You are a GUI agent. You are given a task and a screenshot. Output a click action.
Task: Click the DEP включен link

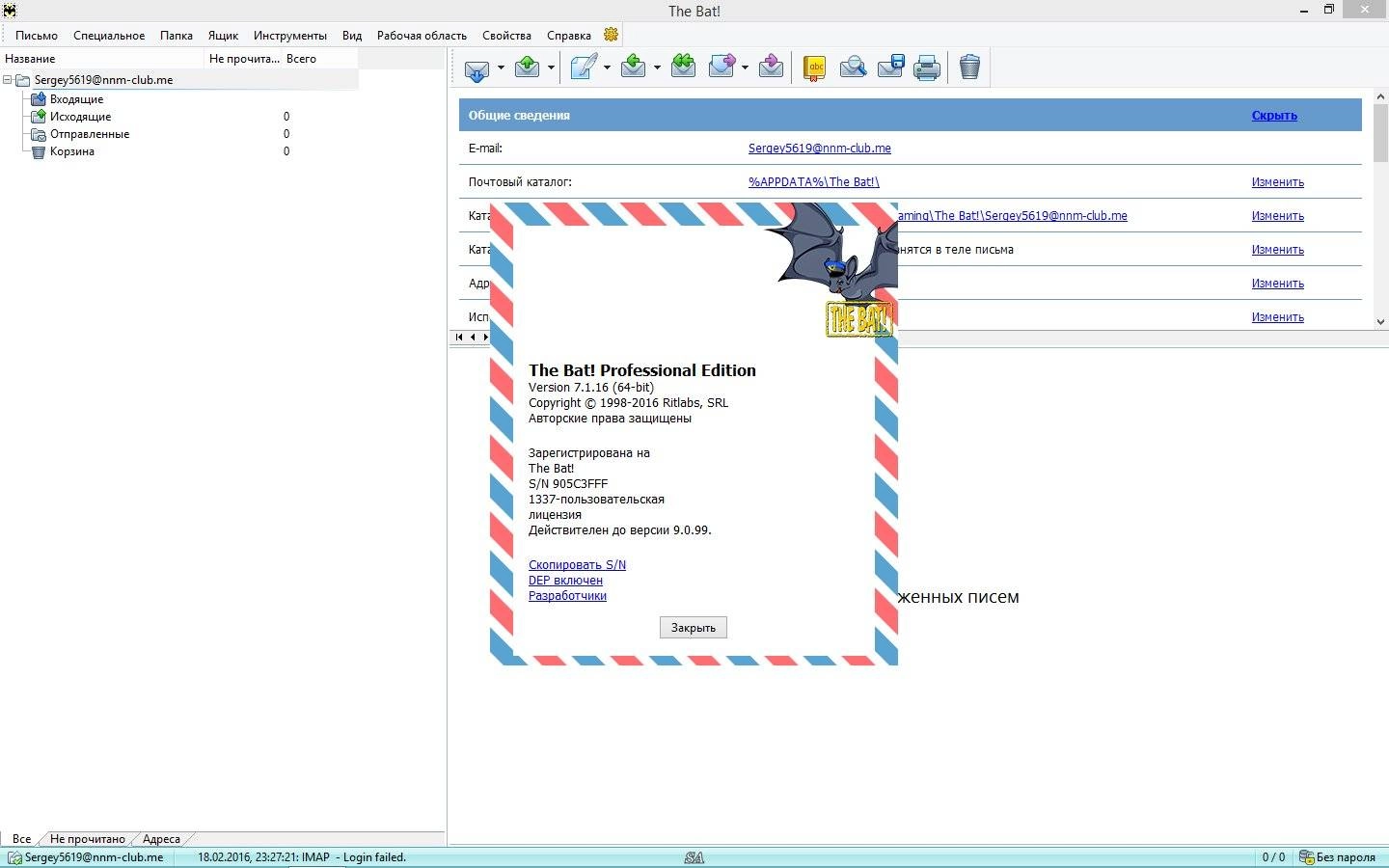click(x=565, y=581)
